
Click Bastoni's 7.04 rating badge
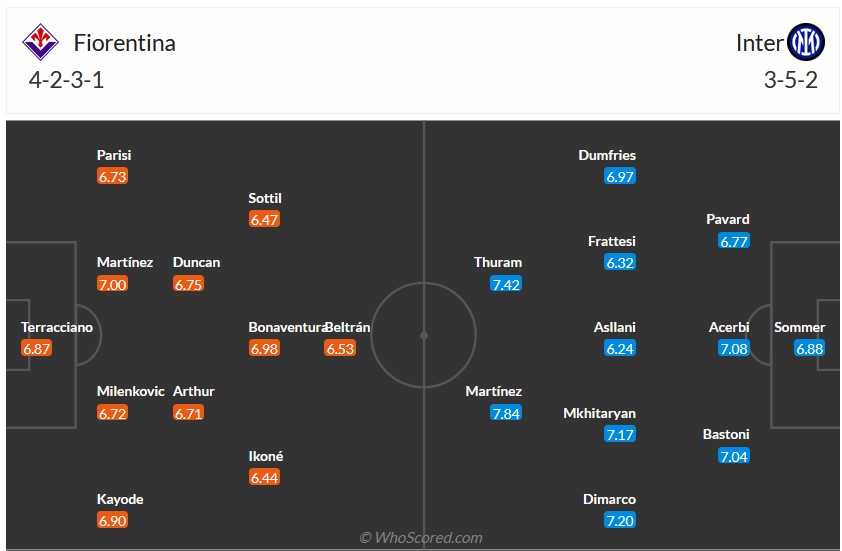click(733, 456)
